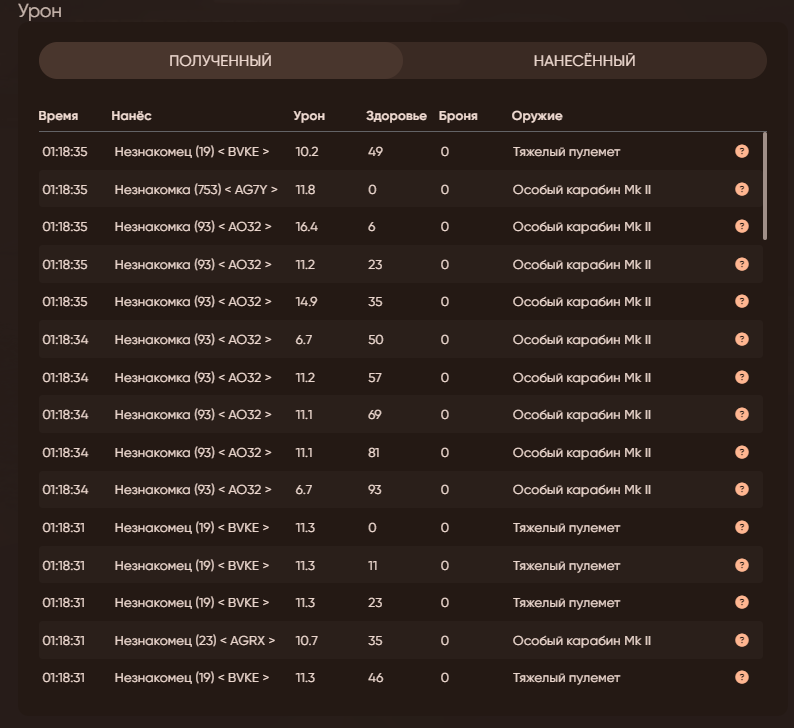The width and height of the screenshot is (794, 728).
Task: Click question icon in the AGRX row
Action: click(x=742, y=640)
